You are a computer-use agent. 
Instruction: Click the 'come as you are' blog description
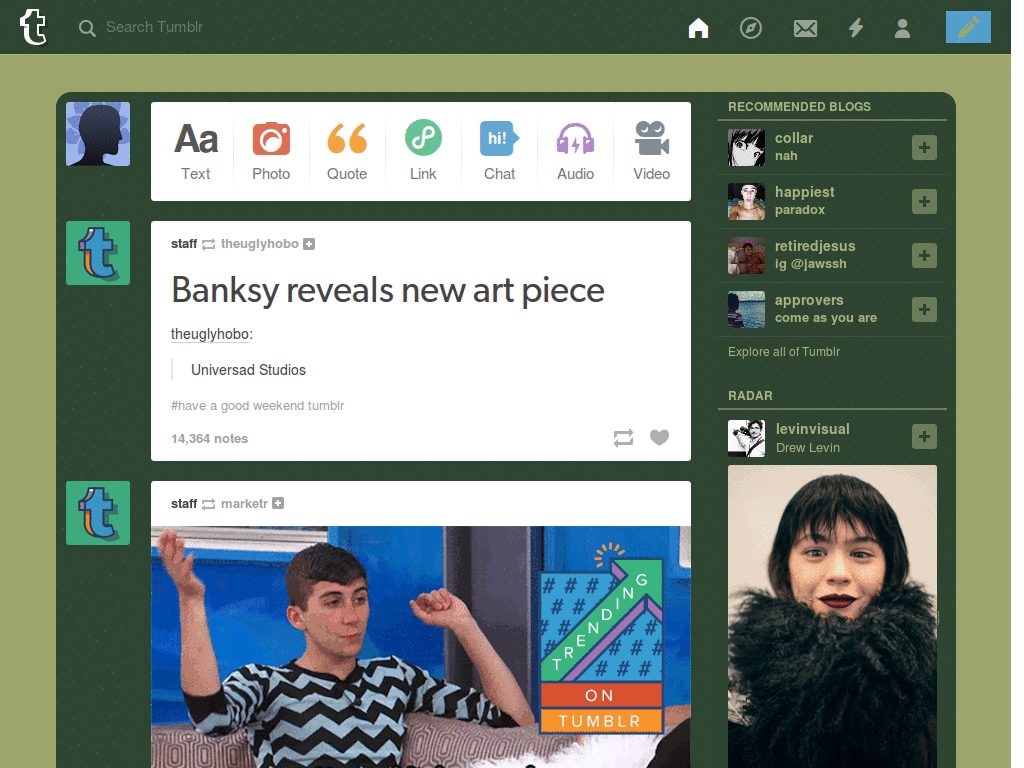pyautogui.click(x=825, y=318)
